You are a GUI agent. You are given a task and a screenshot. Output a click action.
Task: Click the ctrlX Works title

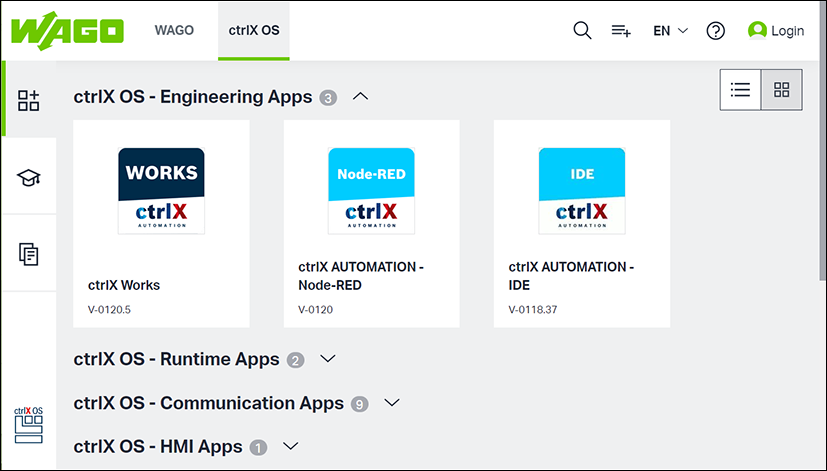pos(124,285)
